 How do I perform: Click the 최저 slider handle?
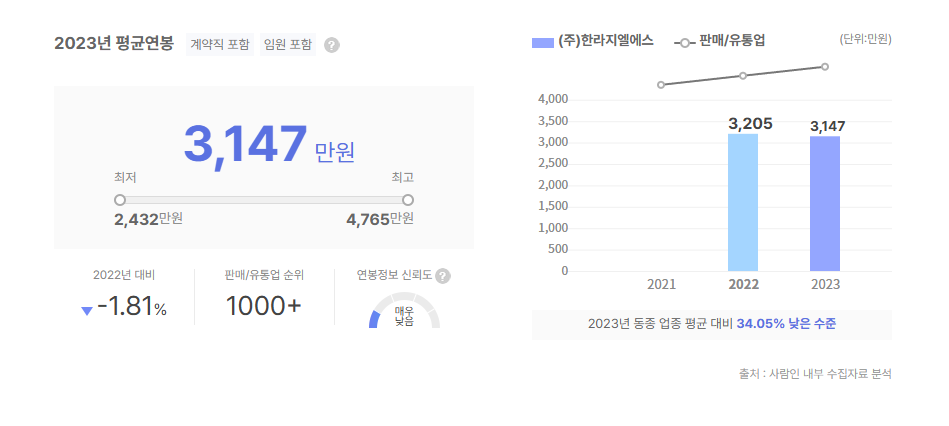pyautogui.click(x=120, y=200)
